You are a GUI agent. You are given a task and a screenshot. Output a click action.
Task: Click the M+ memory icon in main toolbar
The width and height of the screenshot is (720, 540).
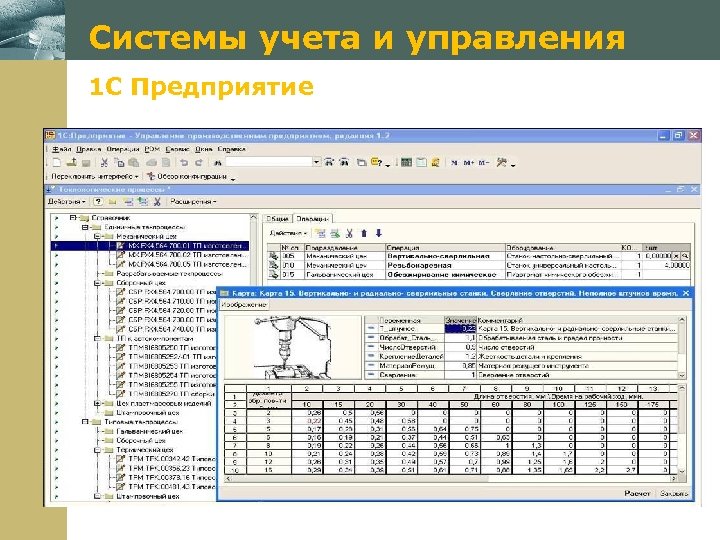[468, 163]
